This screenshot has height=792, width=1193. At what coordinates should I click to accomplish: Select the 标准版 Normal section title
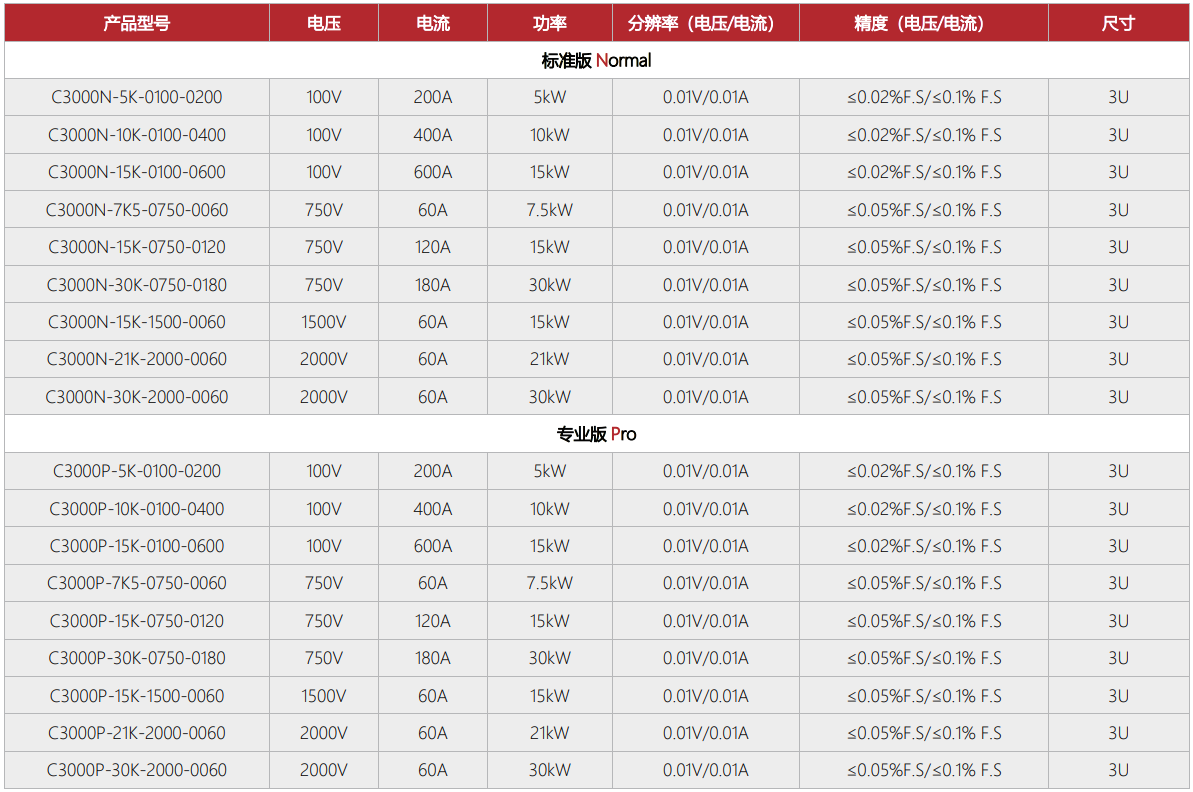pos(596,60)
